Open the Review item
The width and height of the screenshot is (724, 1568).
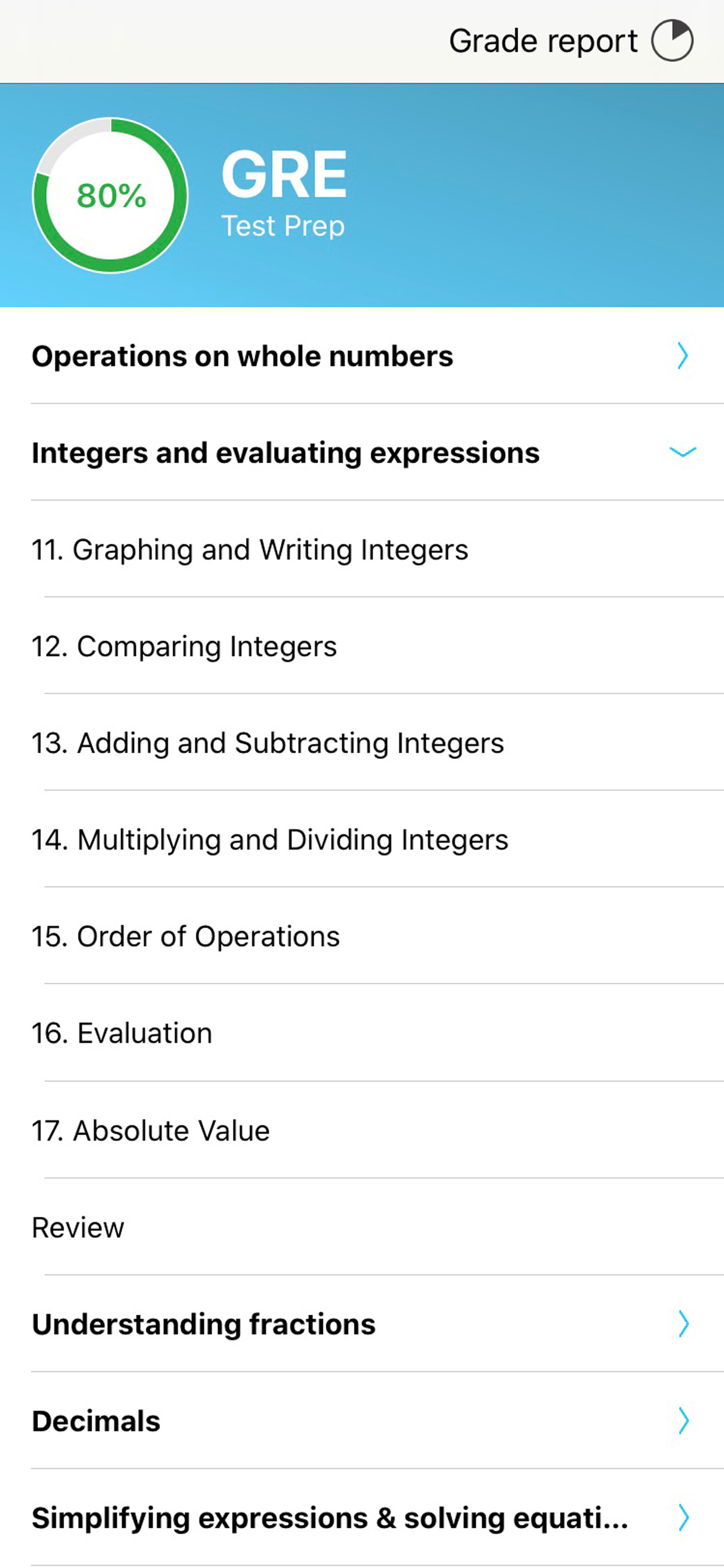78,1228
